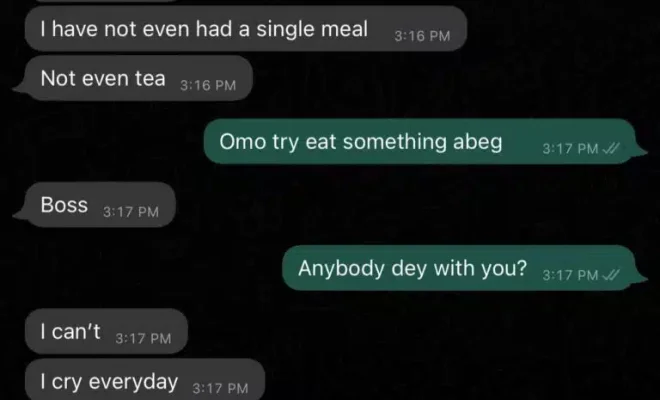Click the timestamp beside 'Boss'
The width and height of the screenshot is (660, 400).
pyautogui.click(x=131, y=211)
